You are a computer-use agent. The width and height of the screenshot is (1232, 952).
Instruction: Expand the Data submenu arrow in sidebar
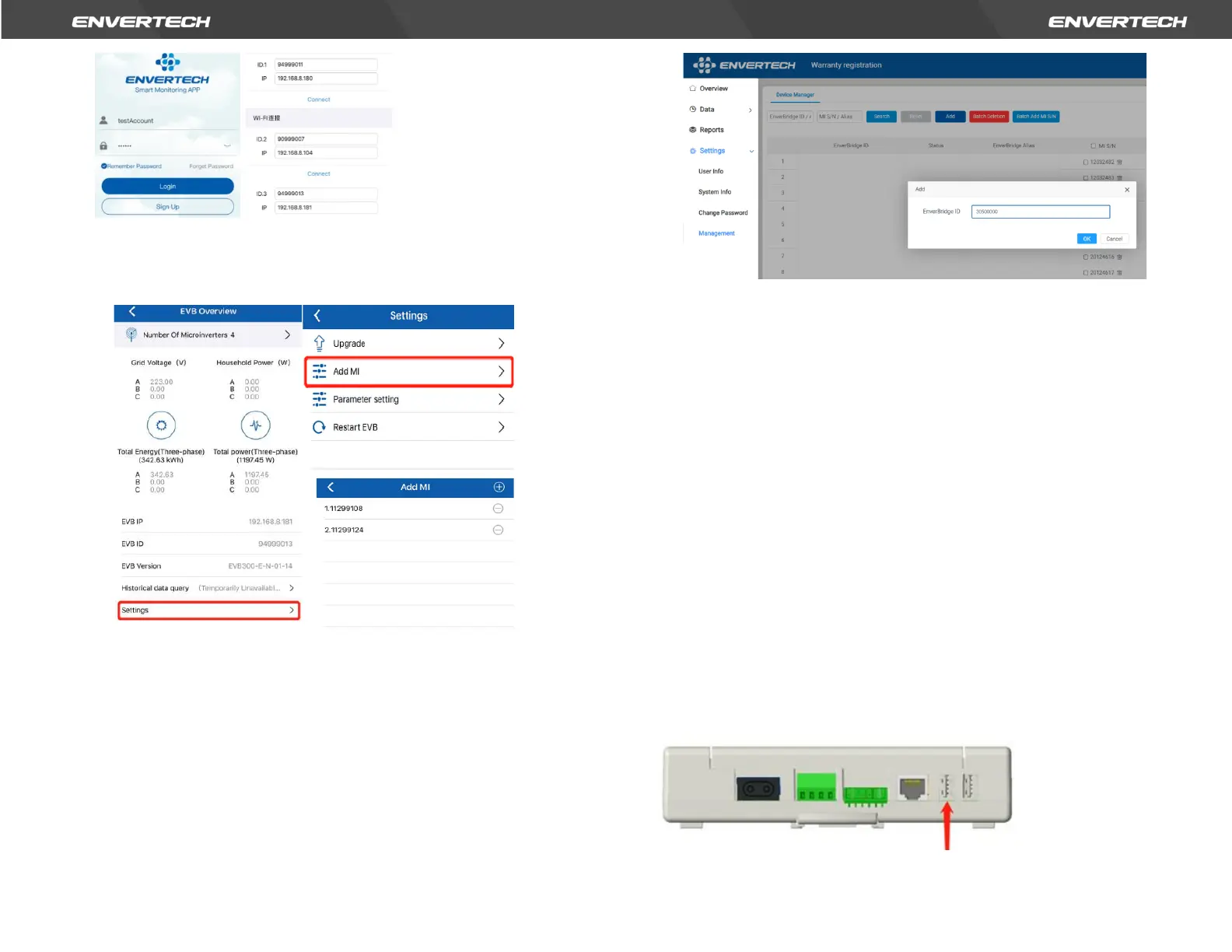pos(750,110)
